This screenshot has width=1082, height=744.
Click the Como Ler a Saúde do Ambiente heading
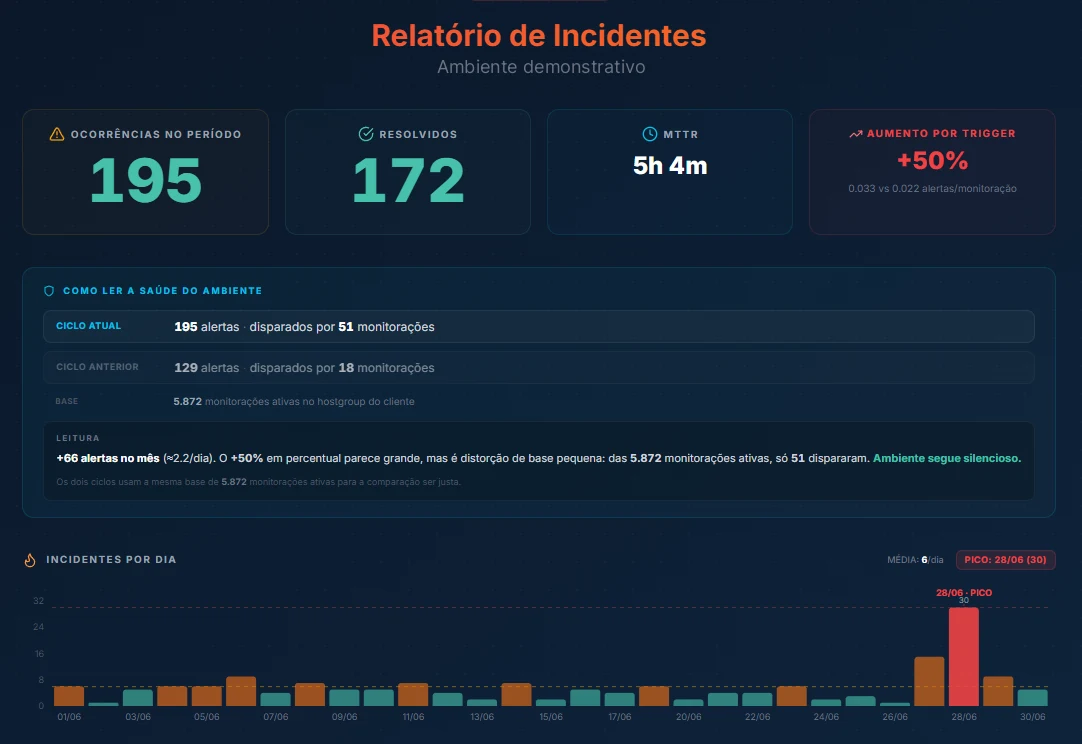pos(162,291)
